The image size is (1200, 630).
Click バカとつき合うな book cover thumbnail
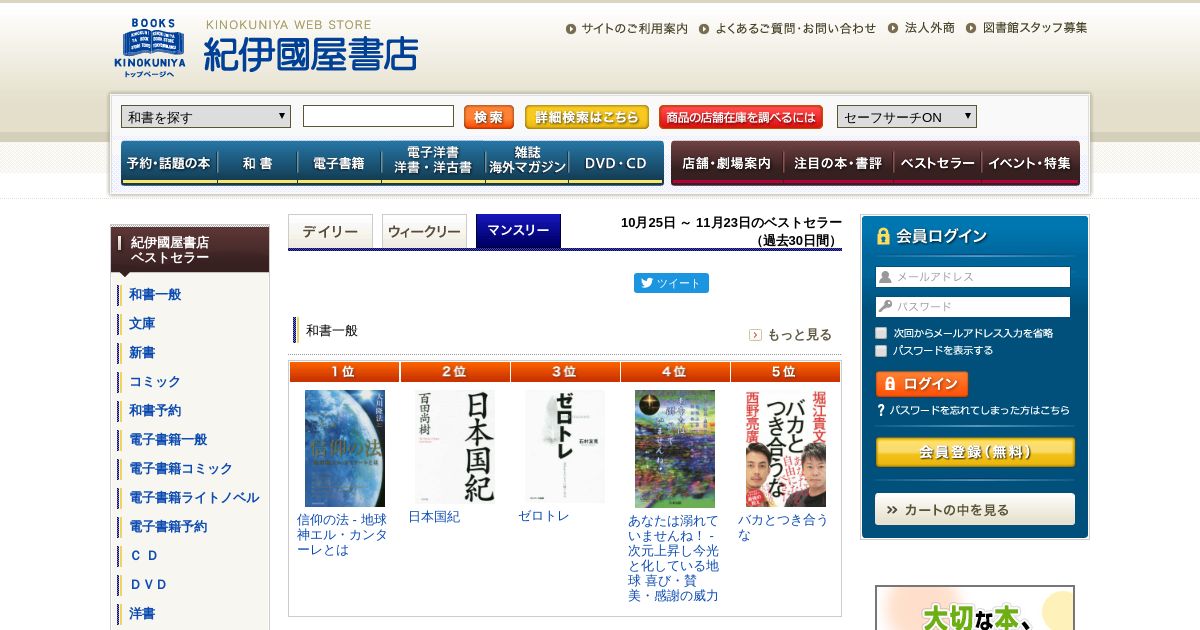(x=785, y=448)
